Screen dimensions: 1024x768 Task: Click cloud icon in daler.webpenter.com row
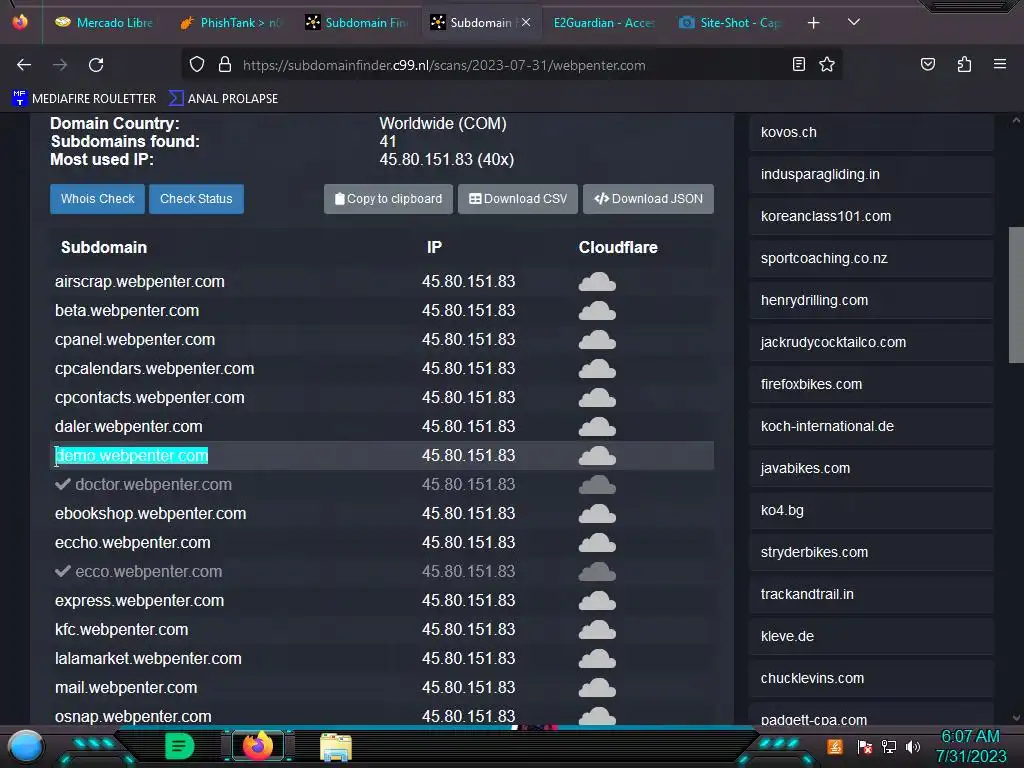pos(597,426)
